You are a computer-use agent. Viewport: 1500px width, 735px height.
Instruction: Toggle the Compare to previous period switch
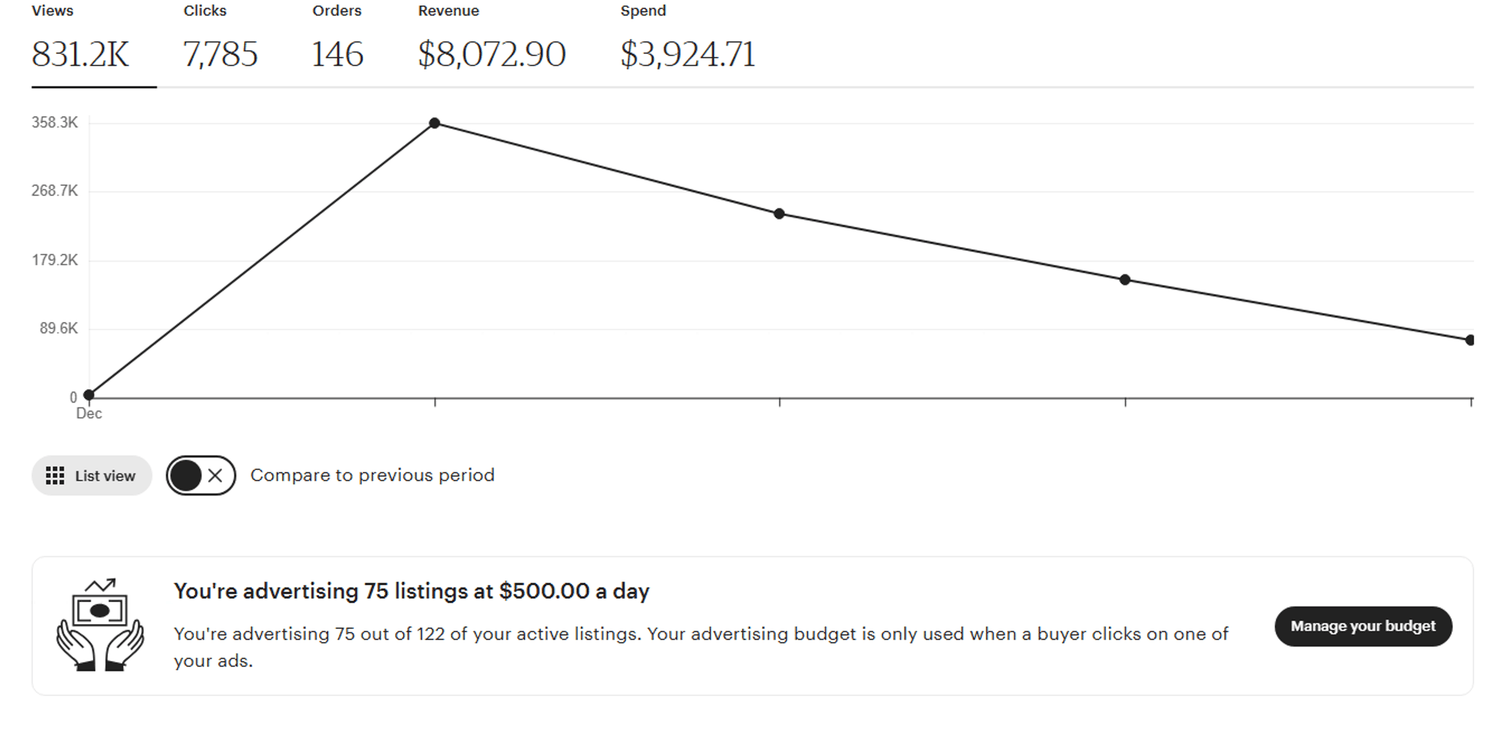(x=201, y=476)
